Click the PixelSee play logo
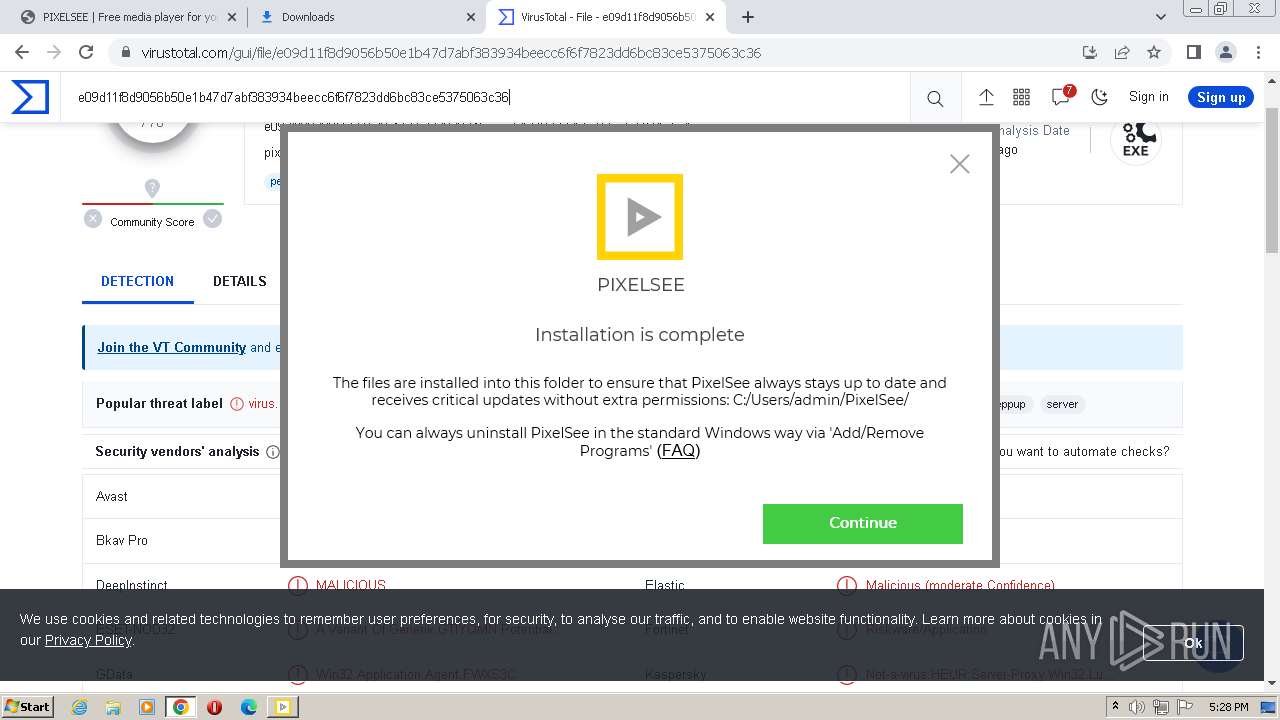Viewport: 1280px width, 720px height. [x=640, y=217]
